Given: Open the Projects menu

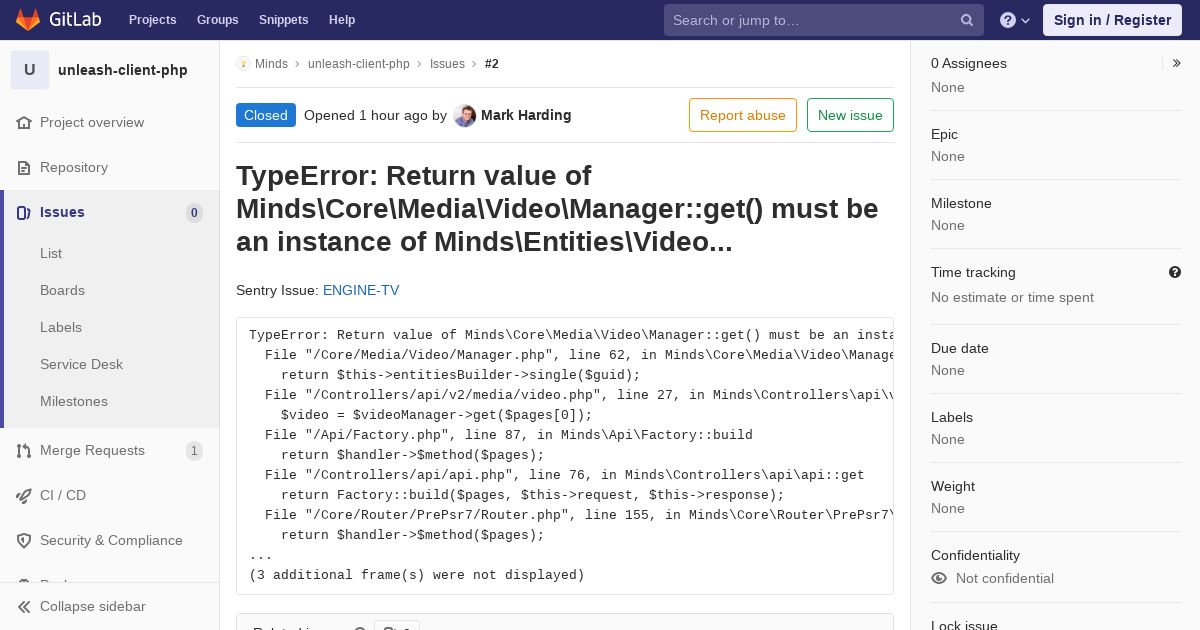Looking at the screenshot, I should (152, 20).
